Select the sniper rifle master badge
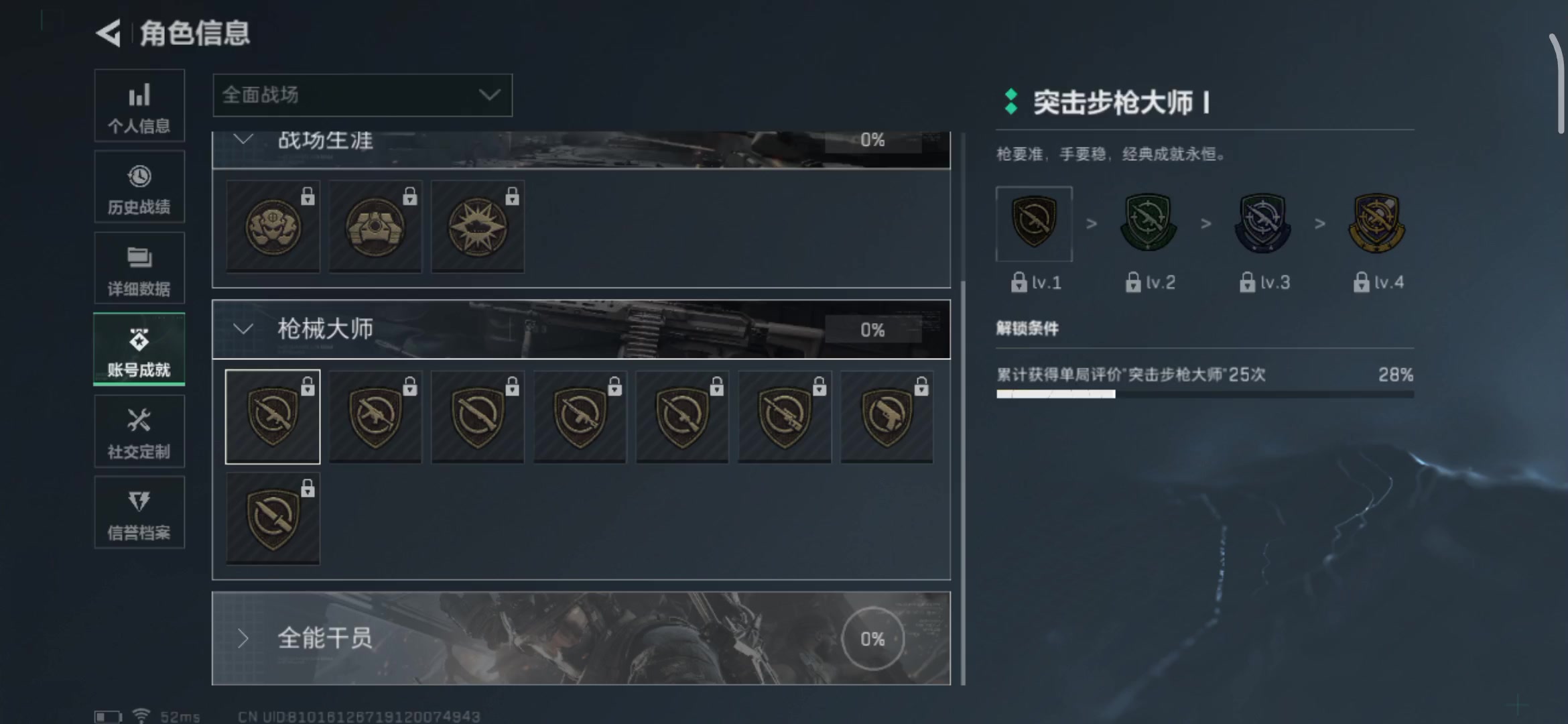This screenshot has height=724, width=1568. pos(784,416)
